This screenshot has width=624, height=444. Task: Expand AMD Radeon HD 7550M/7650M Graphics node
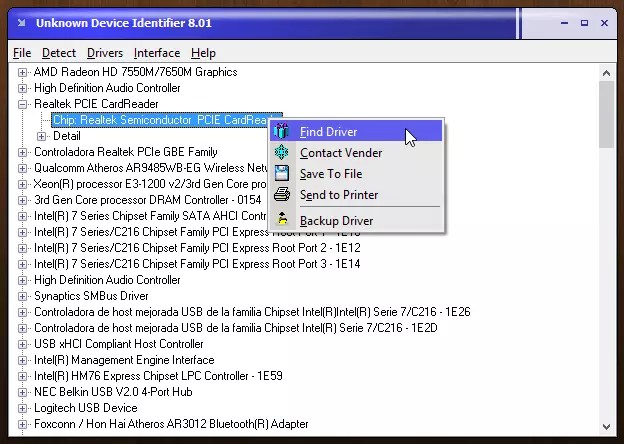pyautogui.click(x=22, y=72)
